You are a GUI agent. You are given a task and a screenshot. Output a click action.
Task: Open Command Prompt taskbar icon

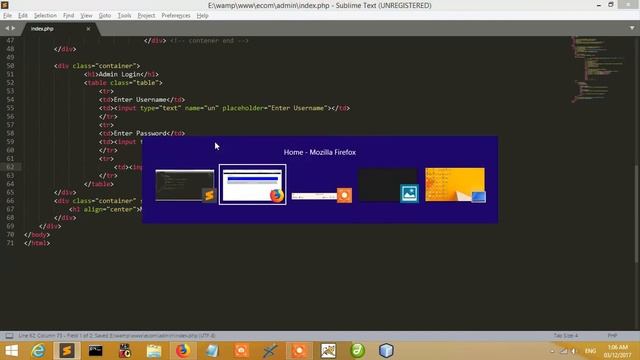tap(96, 351)
